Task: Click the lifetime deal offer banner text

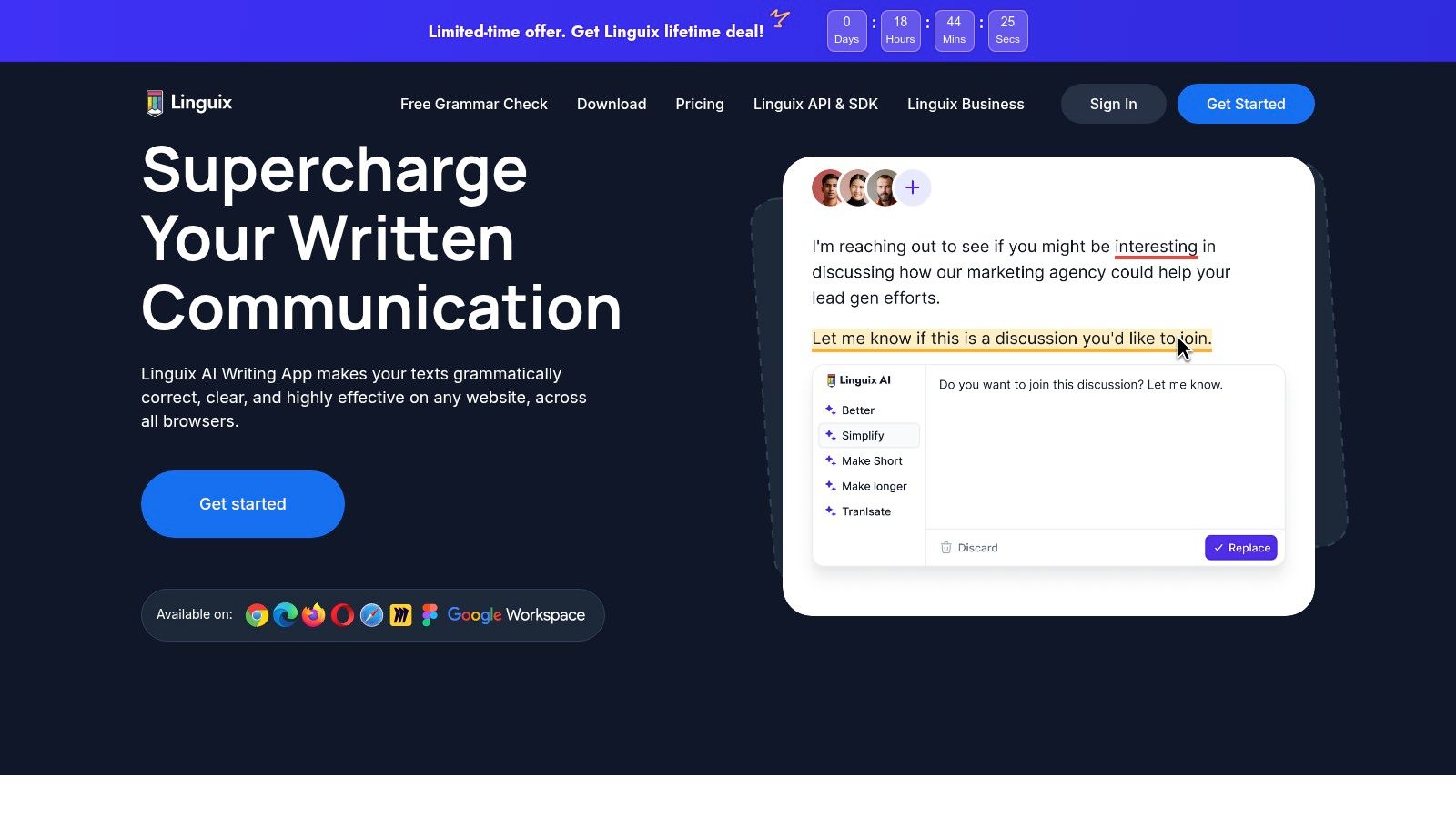Action: (x=596, y=32)
